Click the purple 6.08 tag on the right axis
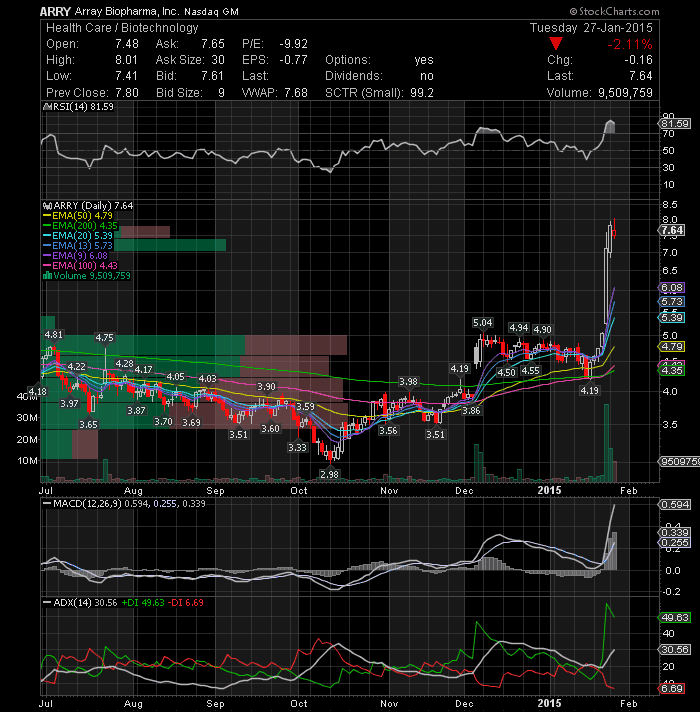Viewport: 700px width, 712px height. click(672, 287)
